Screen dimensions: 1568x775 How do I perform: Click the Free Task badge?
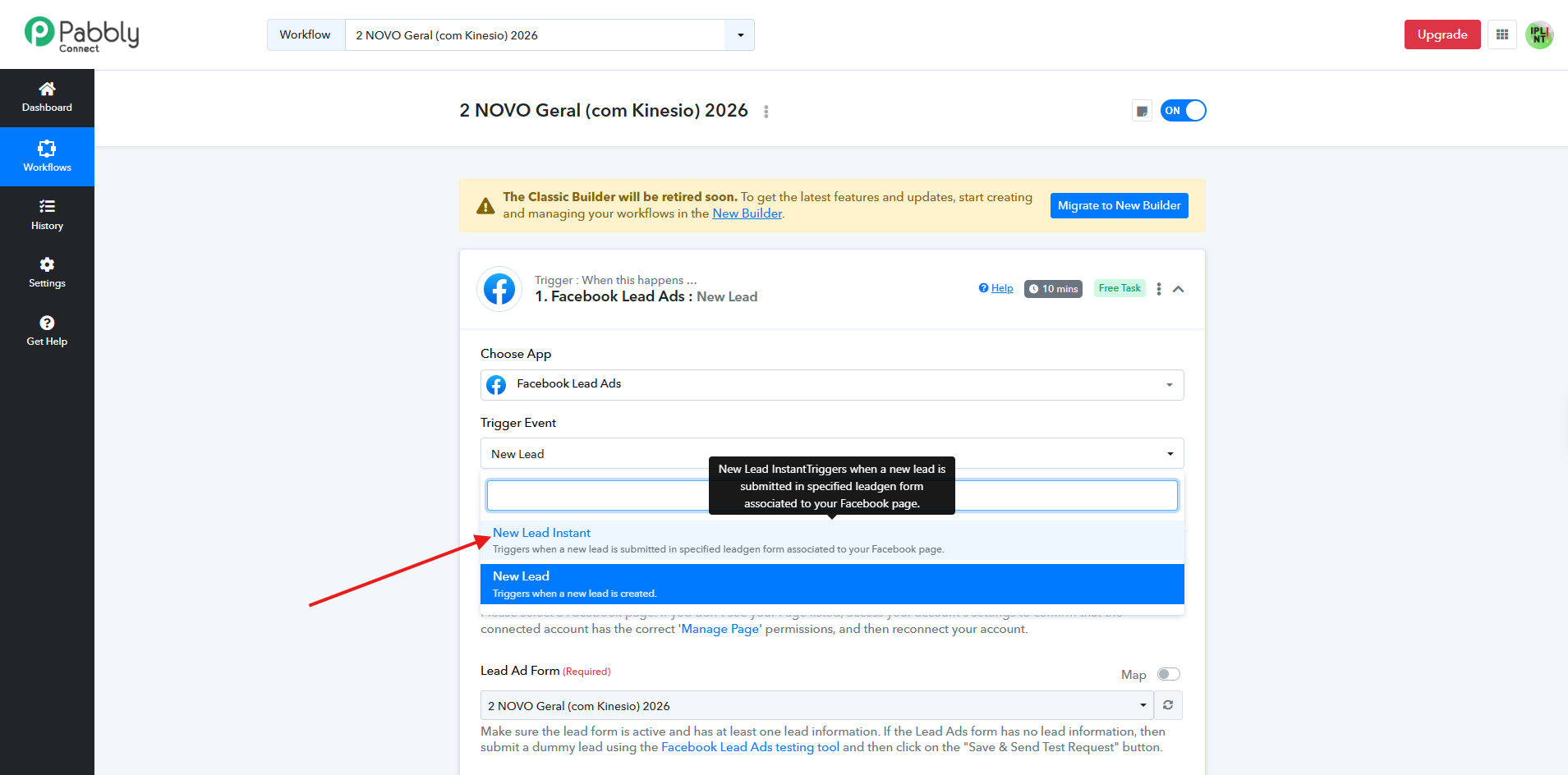(1120, 288)
